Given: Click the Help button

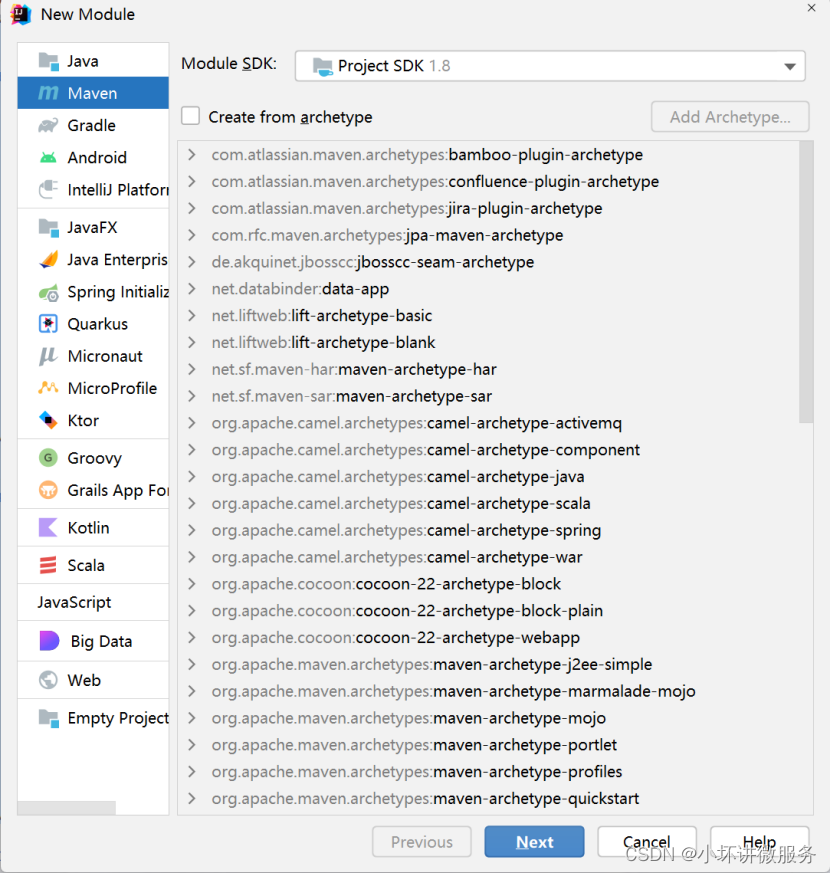Looking at the screenshot, I should point(760,842).
